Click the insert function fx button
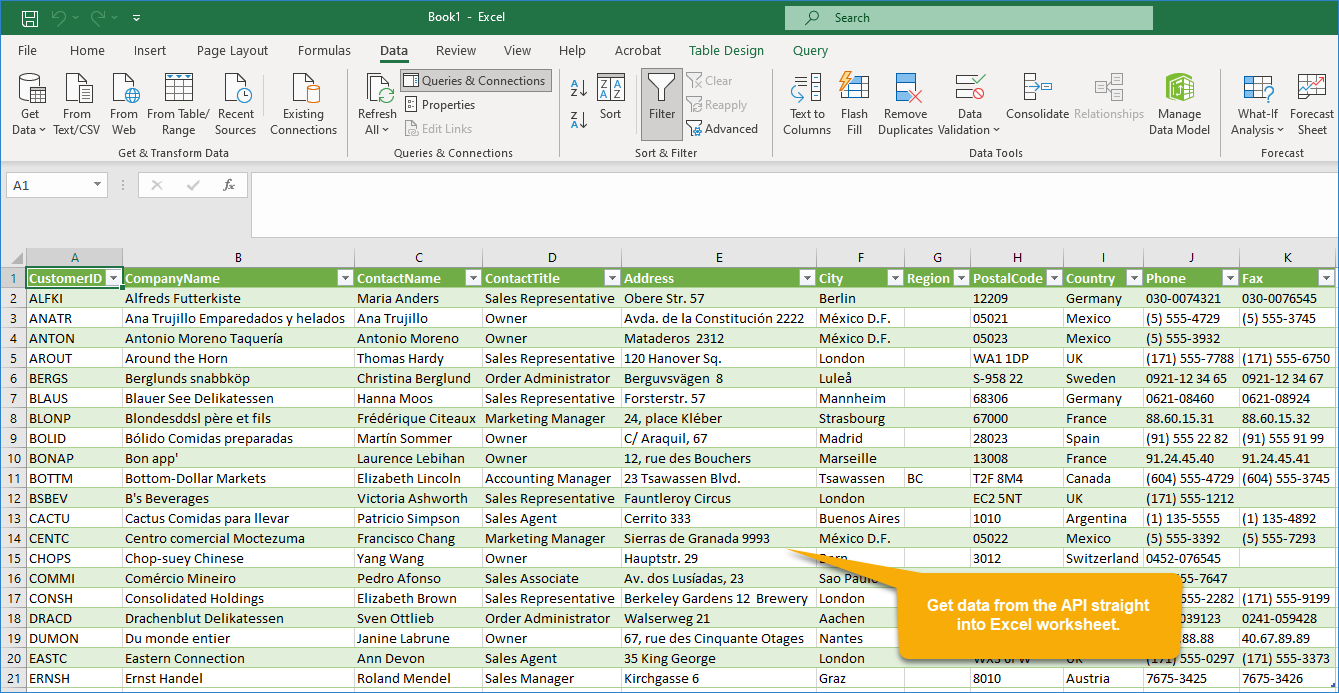The width and height of the screenshot is (1339, 693). click(229, 185)
